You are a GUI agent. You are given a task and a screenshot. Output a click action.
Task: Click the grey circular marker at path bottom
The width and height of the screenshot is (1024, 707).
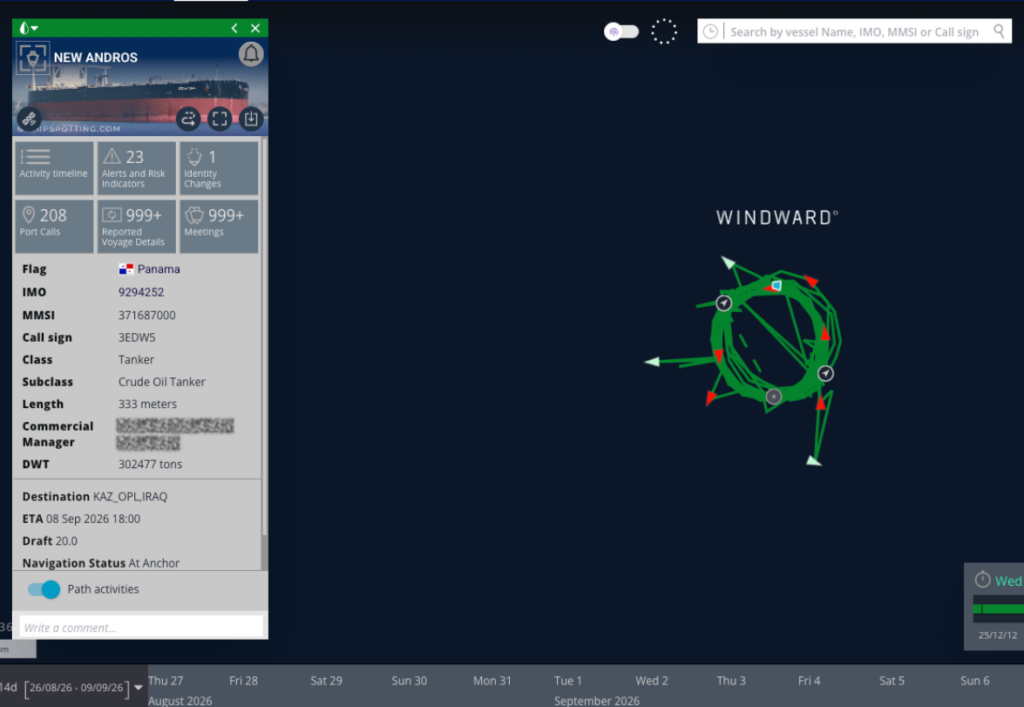coord(773,396)
